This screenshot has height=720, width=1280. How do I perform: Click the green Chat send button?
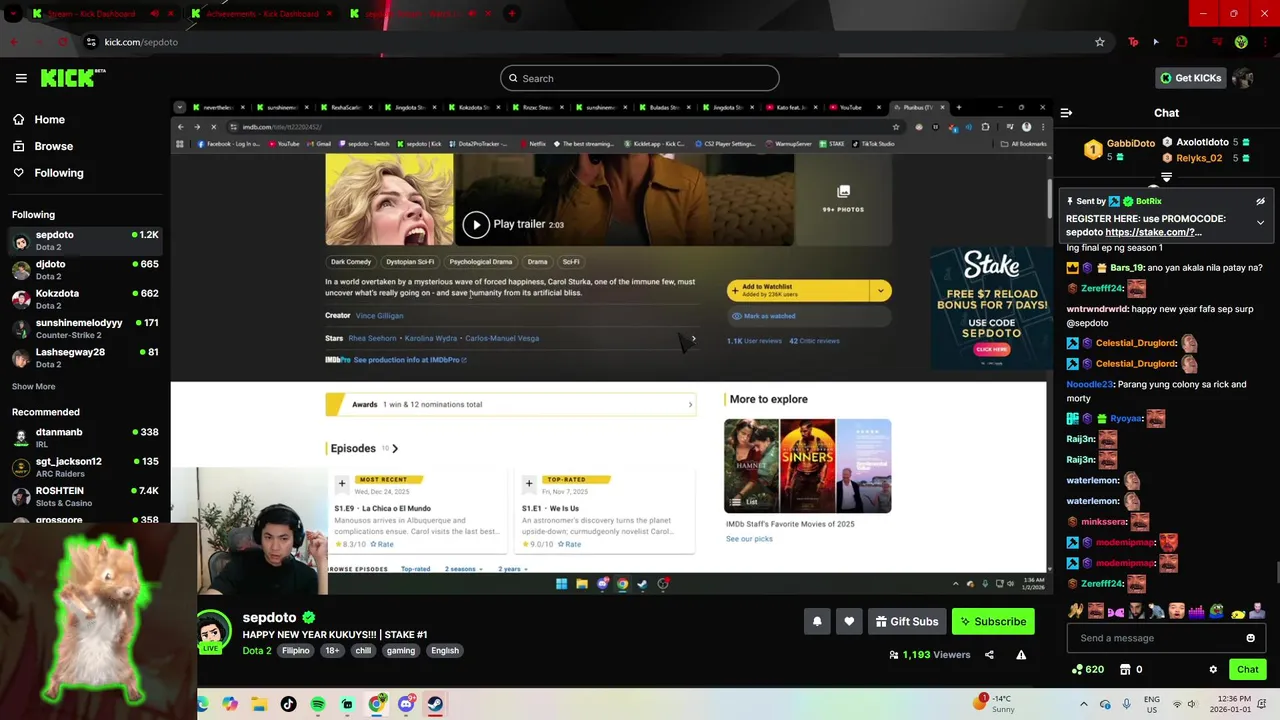(x=1247, y=669)
